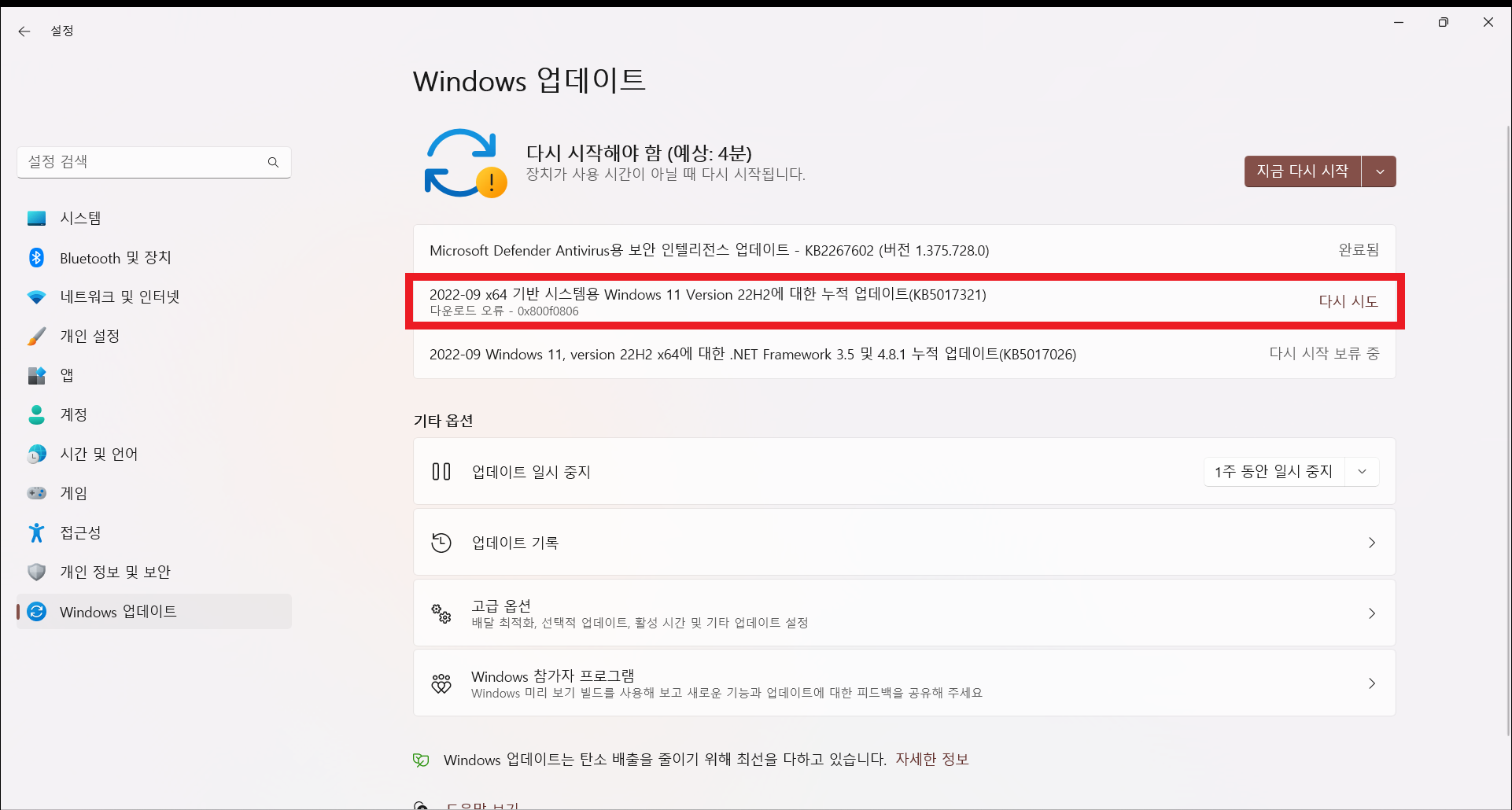The height and width of the screenshot is (810, 1512).
Task: Select the KB5017026 .NET Framework update row
Action: coord(905,355)
